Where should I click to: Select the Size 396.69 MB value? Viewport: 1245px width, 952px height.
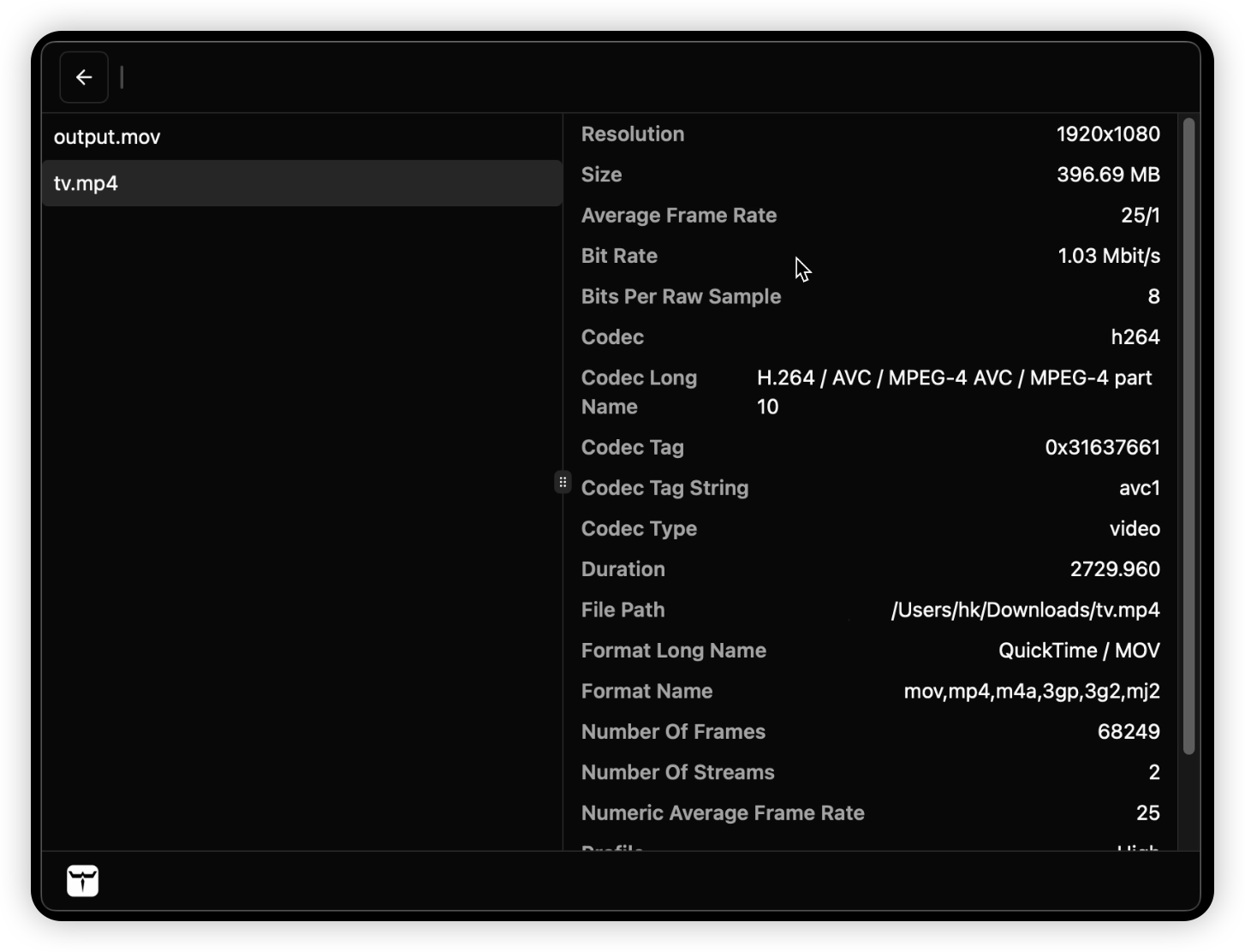[1107, 175]
